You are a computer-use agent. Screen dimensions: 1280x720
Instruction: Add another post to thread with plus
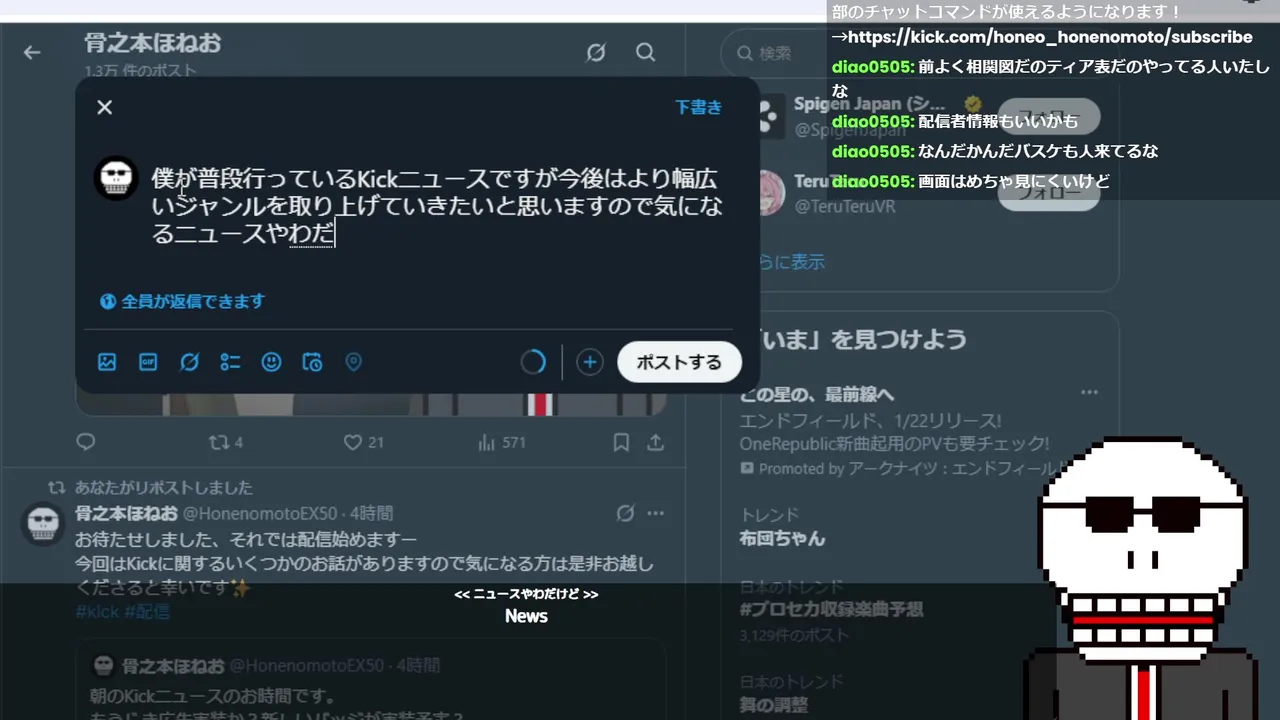[590, 362]
